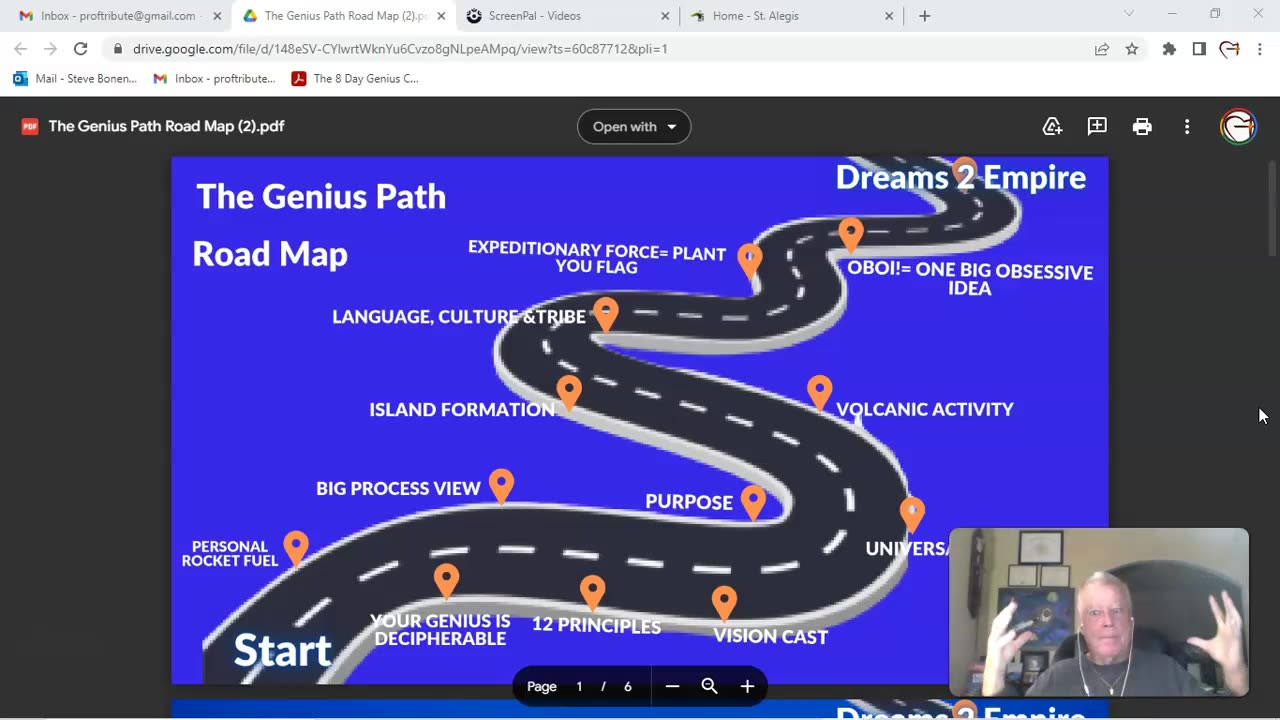1280x720 pixels.
Task: Open The 8 Day Genius C... bookmark
Action: click(x=355, y=78)
